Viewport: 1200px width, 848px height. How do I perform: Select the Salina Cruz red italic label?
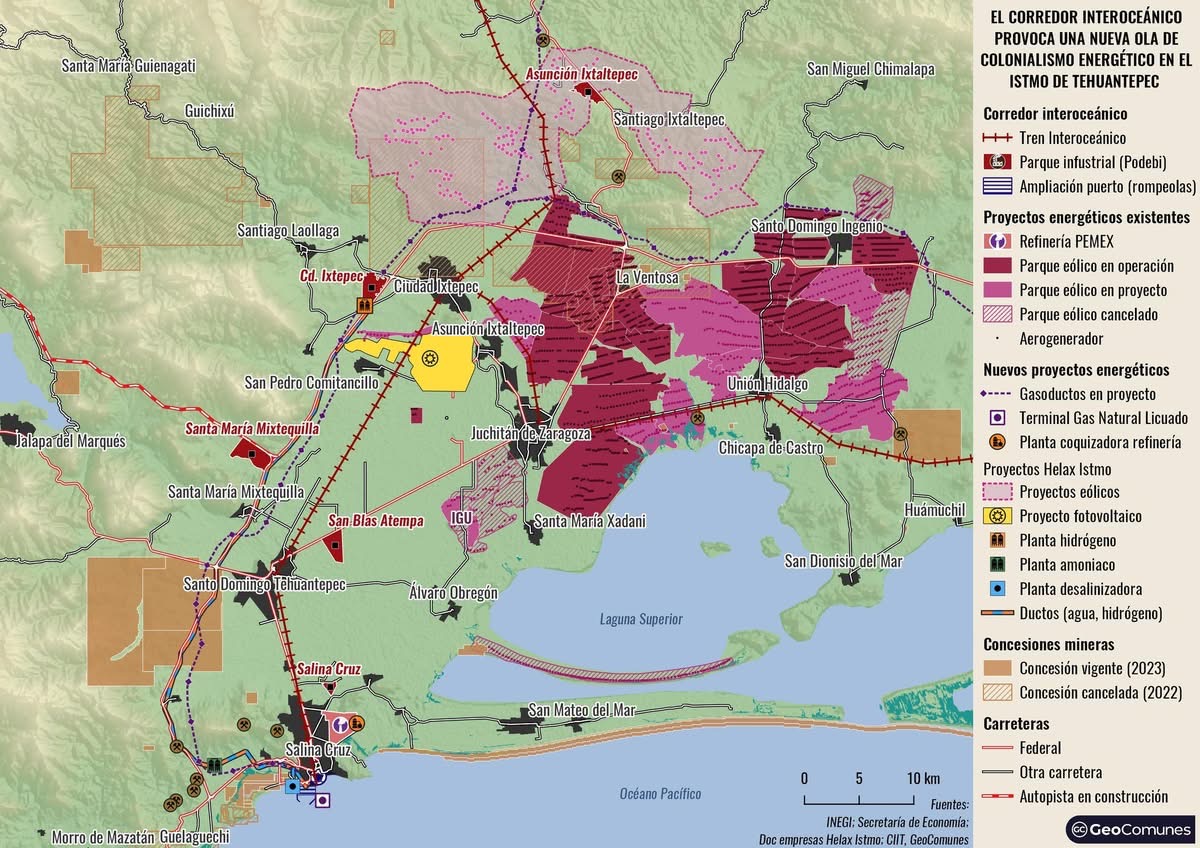click(x=327, y=669)
